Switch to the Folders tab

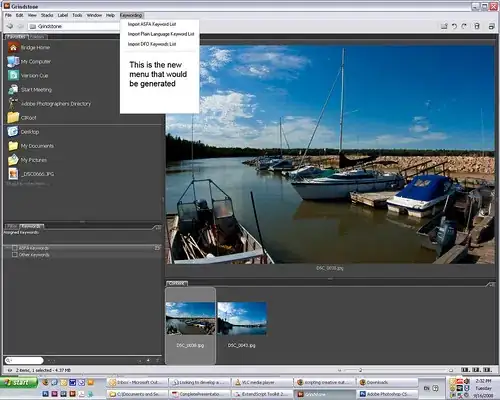[x=37, y=37]
